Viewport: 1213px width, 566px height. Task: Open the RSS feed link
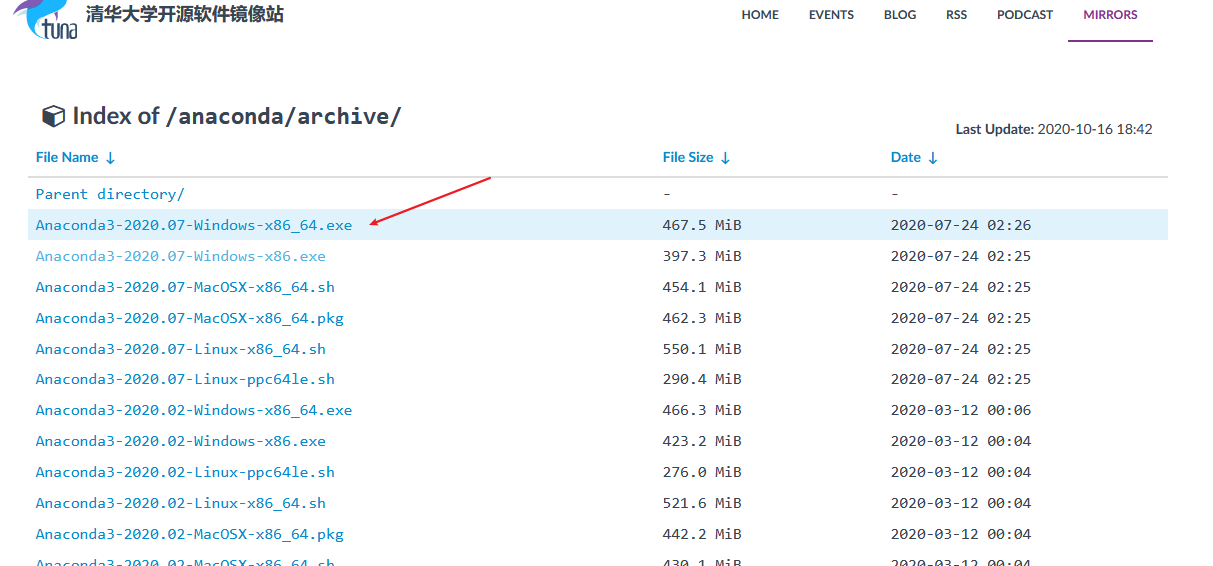(x=956, y=15)
